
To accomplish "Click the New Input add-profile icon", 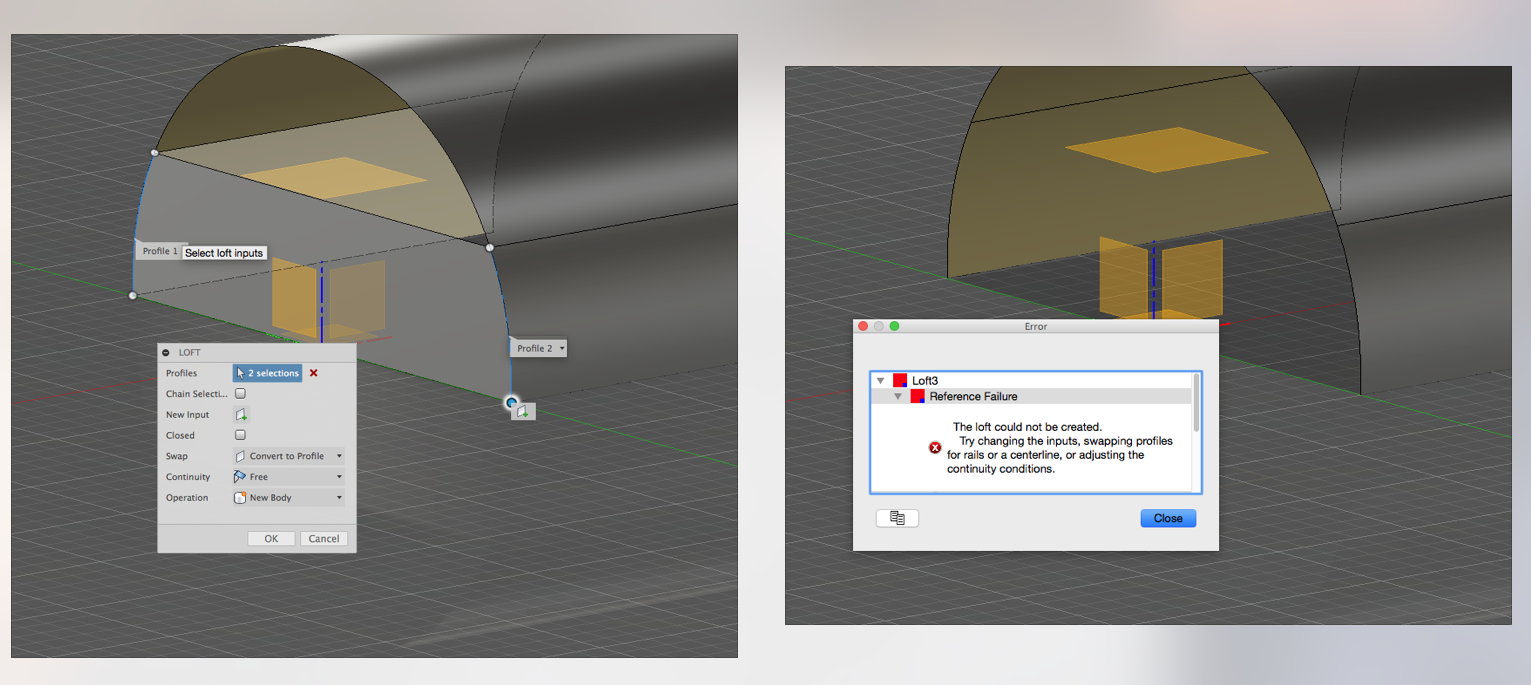I will coord(240,414).
